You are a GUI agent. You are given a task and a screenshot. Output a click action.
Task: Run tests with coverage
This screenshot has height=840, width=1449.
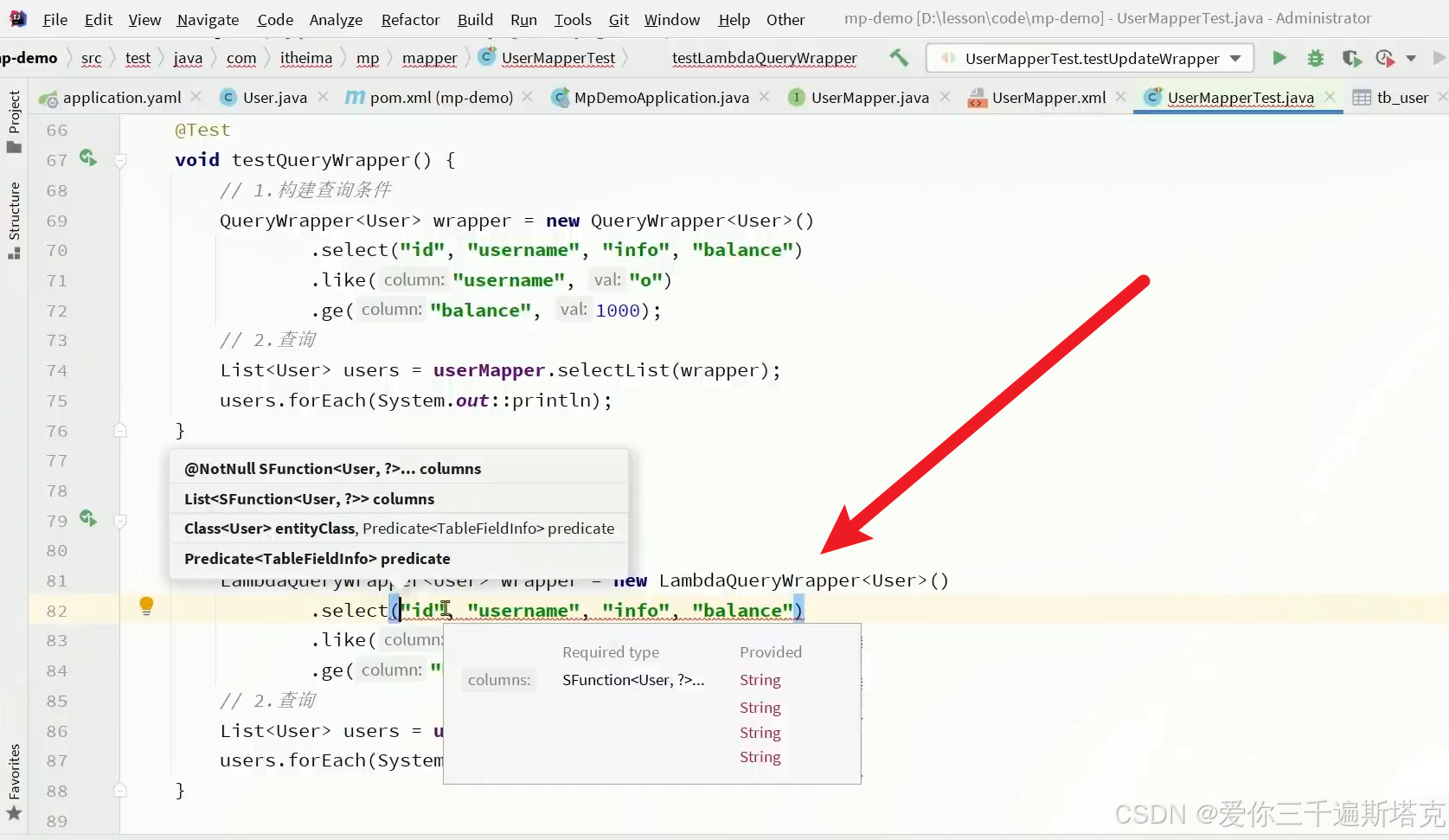[1351, 58]
